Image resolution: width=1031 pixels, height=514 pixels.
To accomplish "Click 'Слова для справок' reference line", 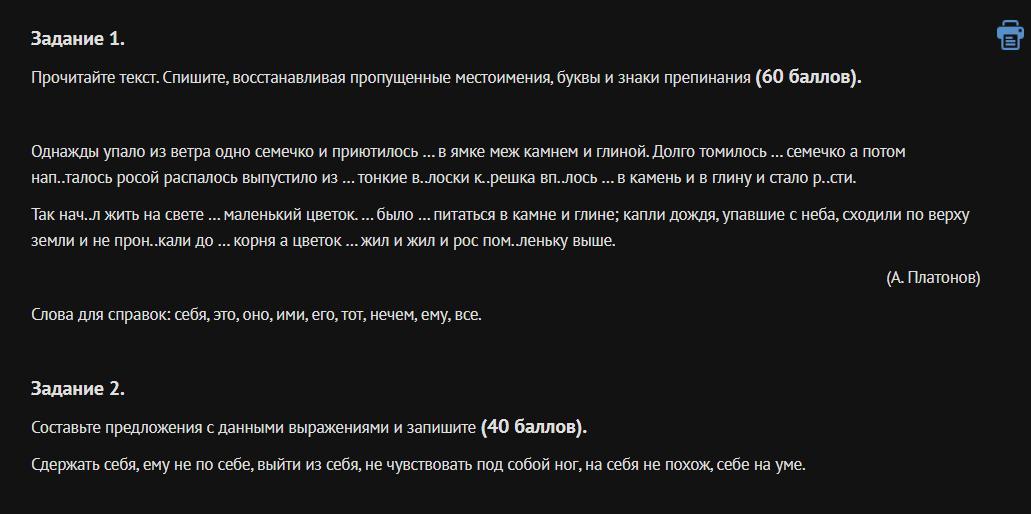I will pos(256,315).
